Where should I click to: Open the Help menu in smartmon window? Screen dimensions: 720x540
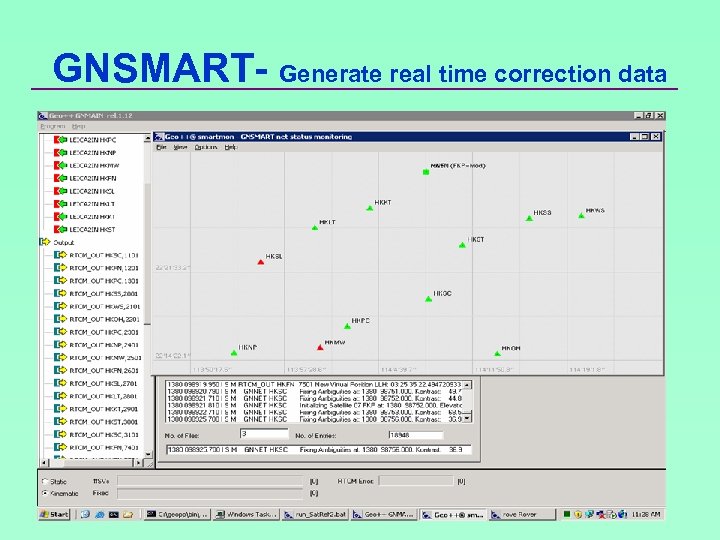point(231,147)
